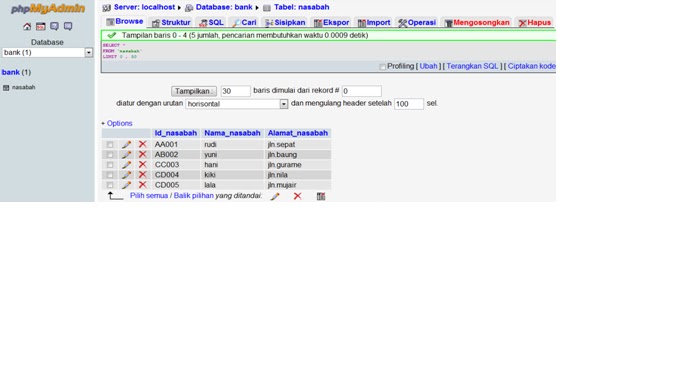The image size is (683, 384).
Task: Open the SQL query window icon in sidebar
Action: point(41,27)
